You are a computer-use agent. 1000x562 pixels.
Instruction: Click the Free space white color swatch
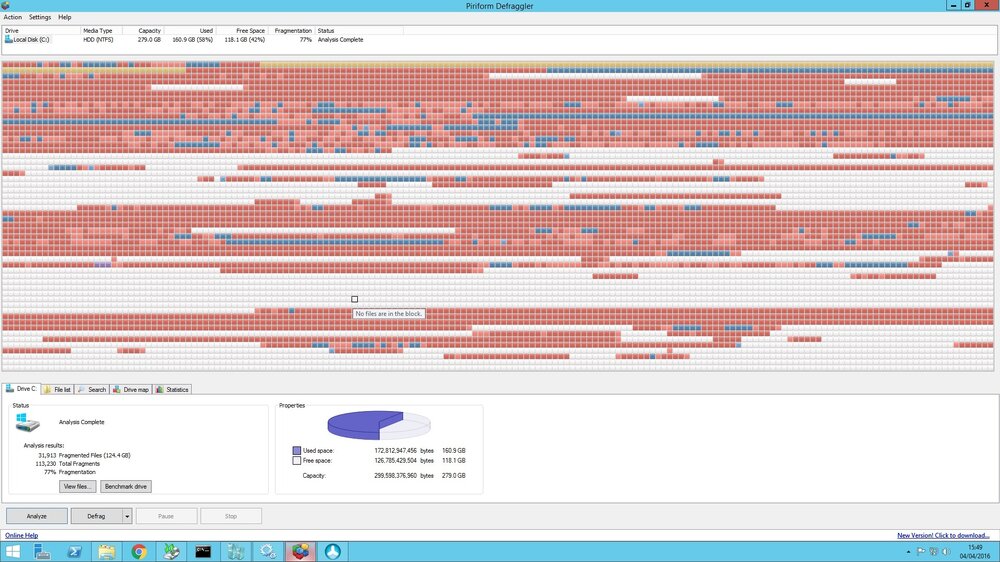tap(297, 460)
